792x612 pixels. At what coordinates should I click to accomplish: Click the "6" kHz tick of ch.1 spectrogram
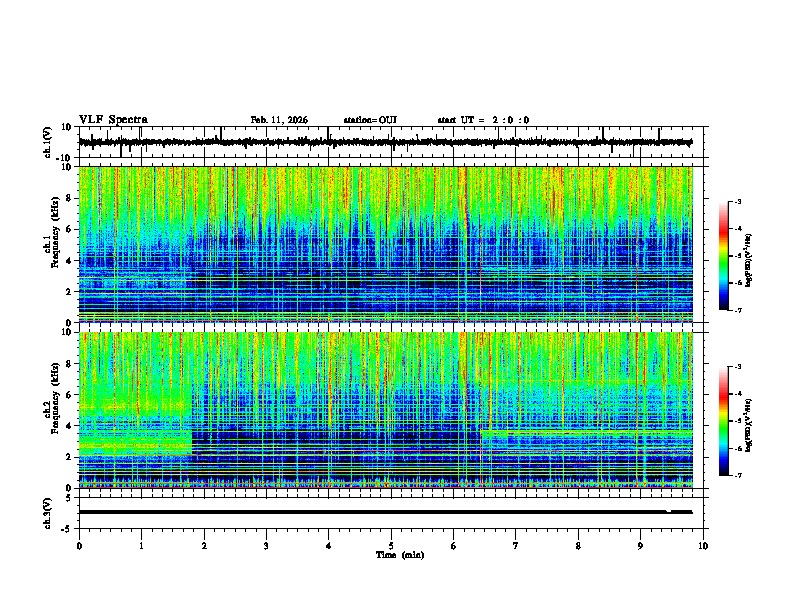pyautogui.click(x=69, y=229)
